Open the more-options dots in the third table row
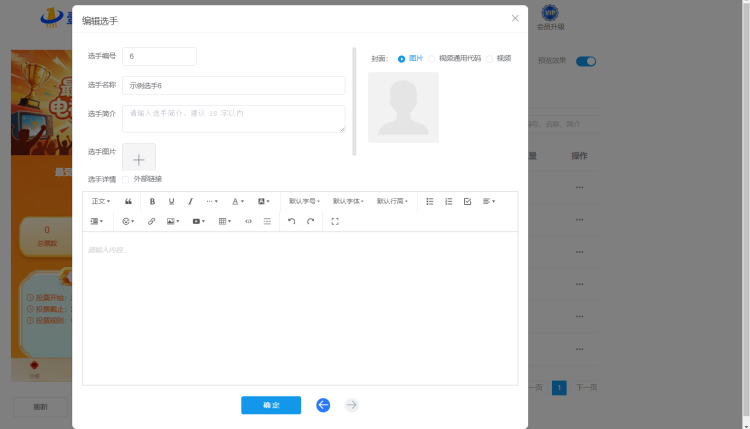Screen dimensions: 750x429 [579, 252]
